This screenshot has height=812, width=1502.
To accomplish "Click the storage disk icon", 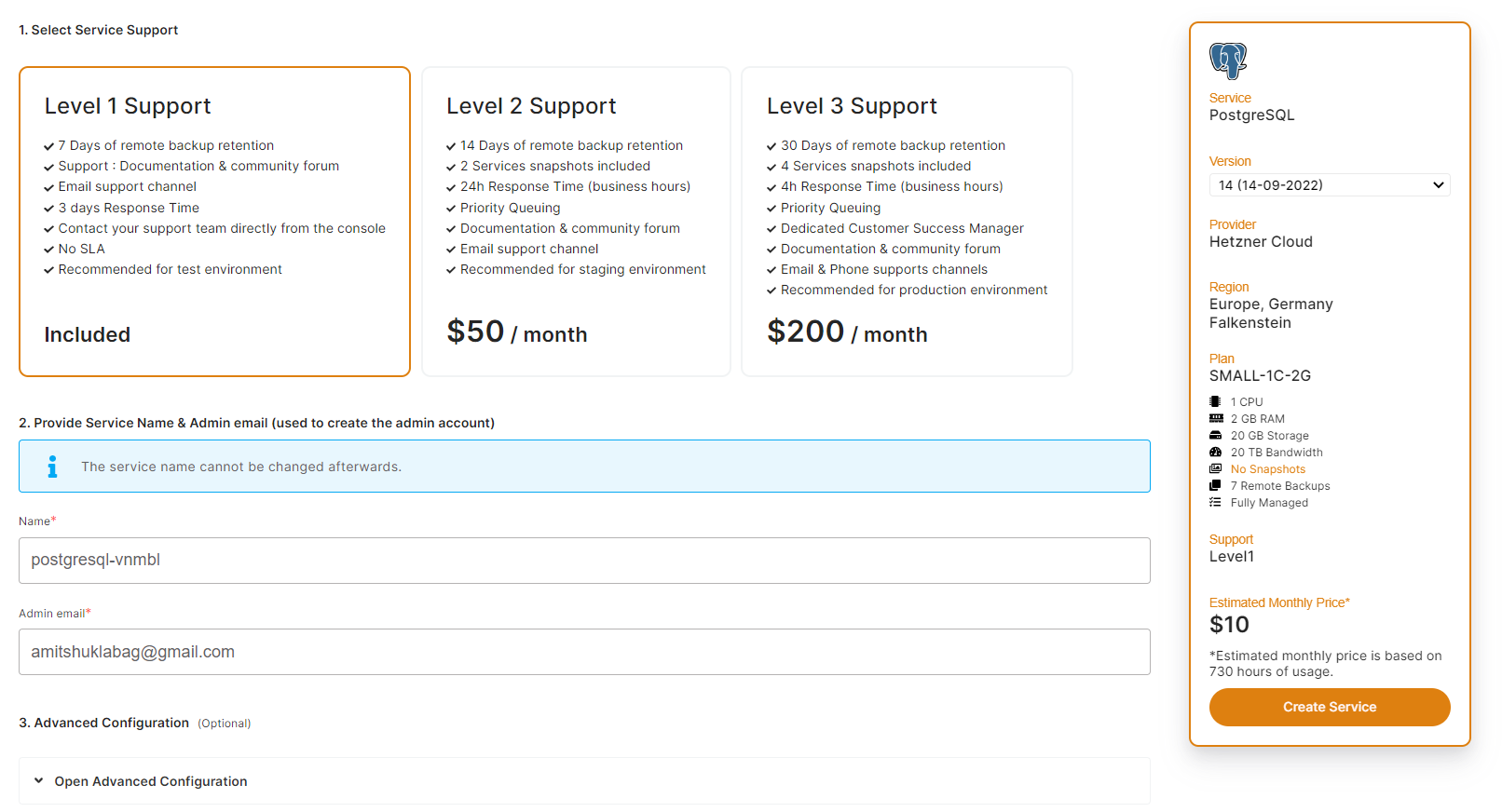I will (x=1215, y=435).
